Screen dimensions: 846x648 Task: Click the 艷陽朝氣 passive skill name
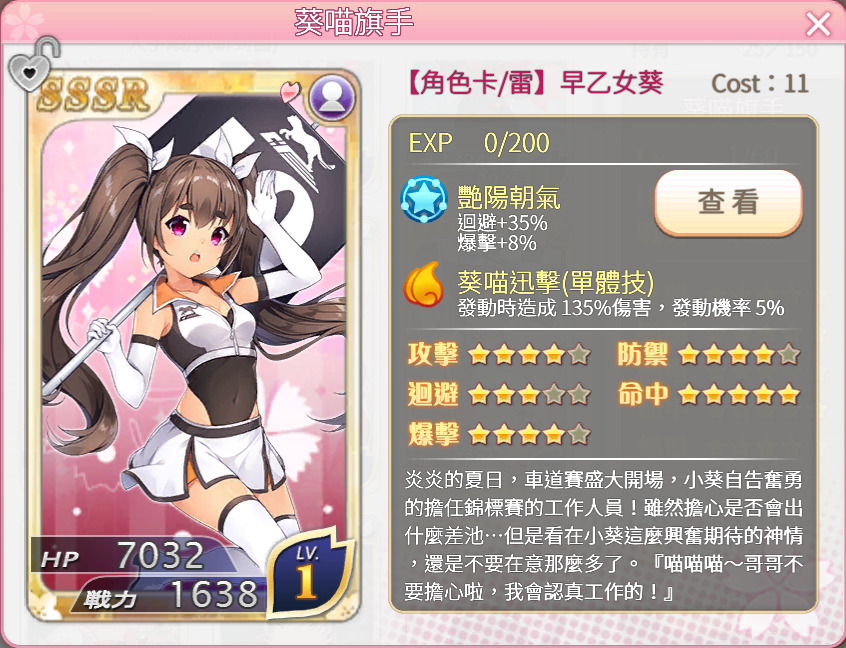[x=509, y=197]
